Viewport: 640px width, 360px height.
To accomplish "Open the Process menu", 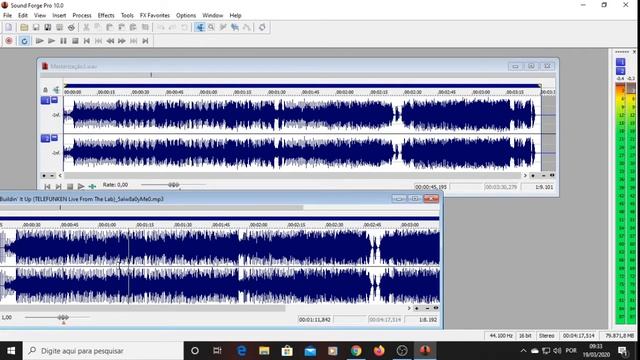I will click(x=82, y=15).
